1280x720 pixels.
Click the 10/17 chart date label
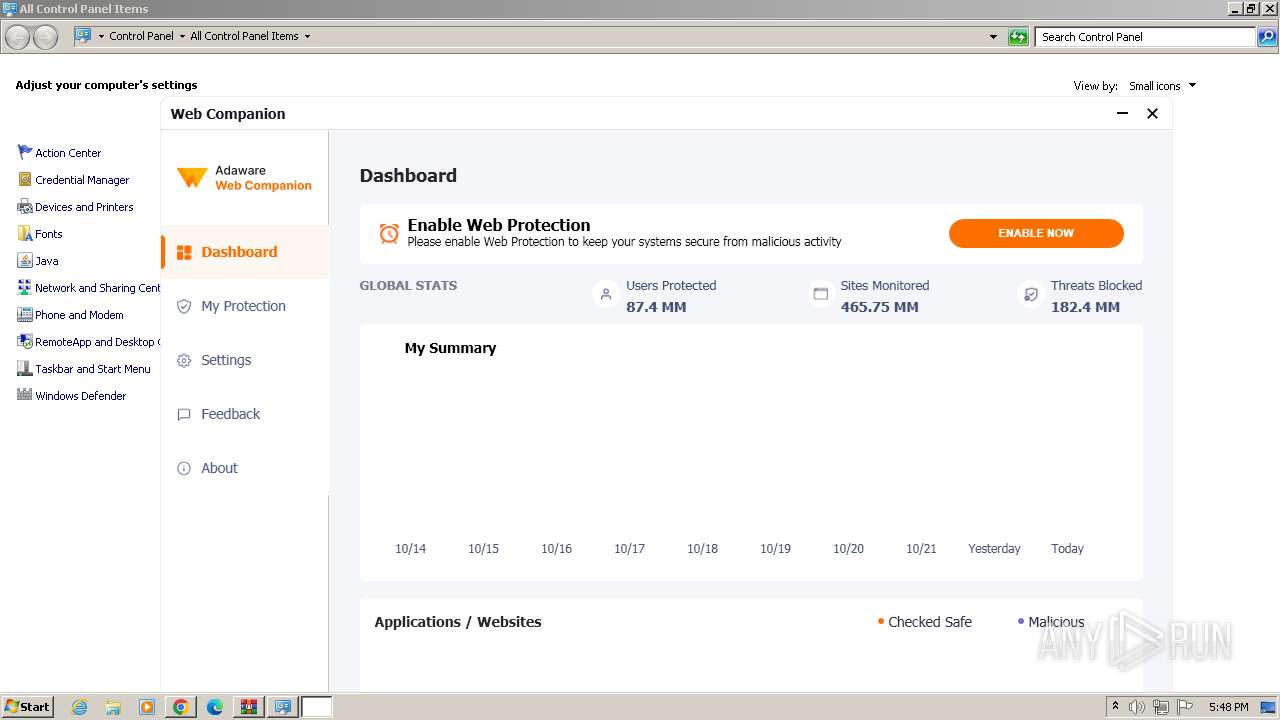click(629, 548)
